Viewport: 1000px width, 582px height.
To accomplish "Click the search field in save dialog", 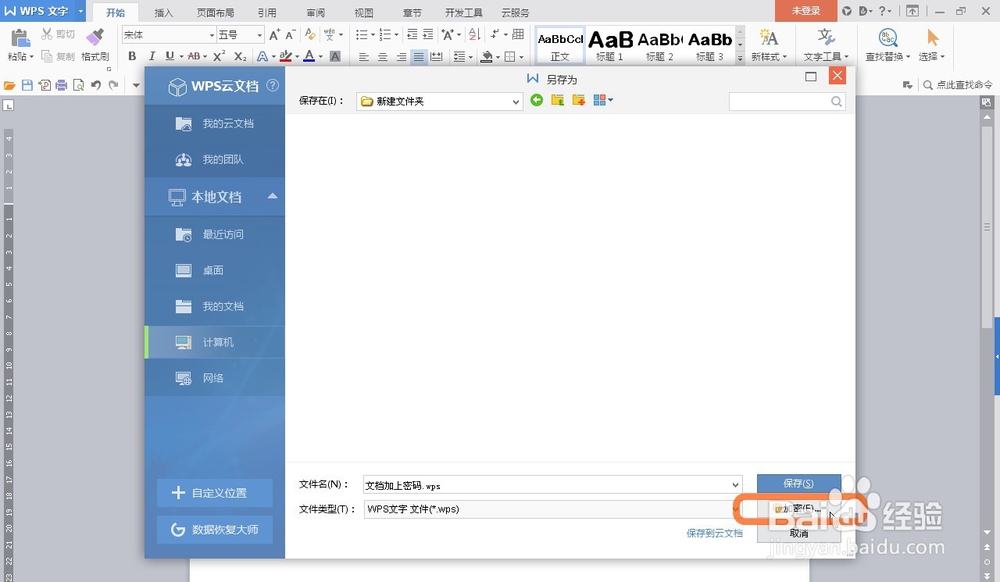I will [x=787, y=101].
